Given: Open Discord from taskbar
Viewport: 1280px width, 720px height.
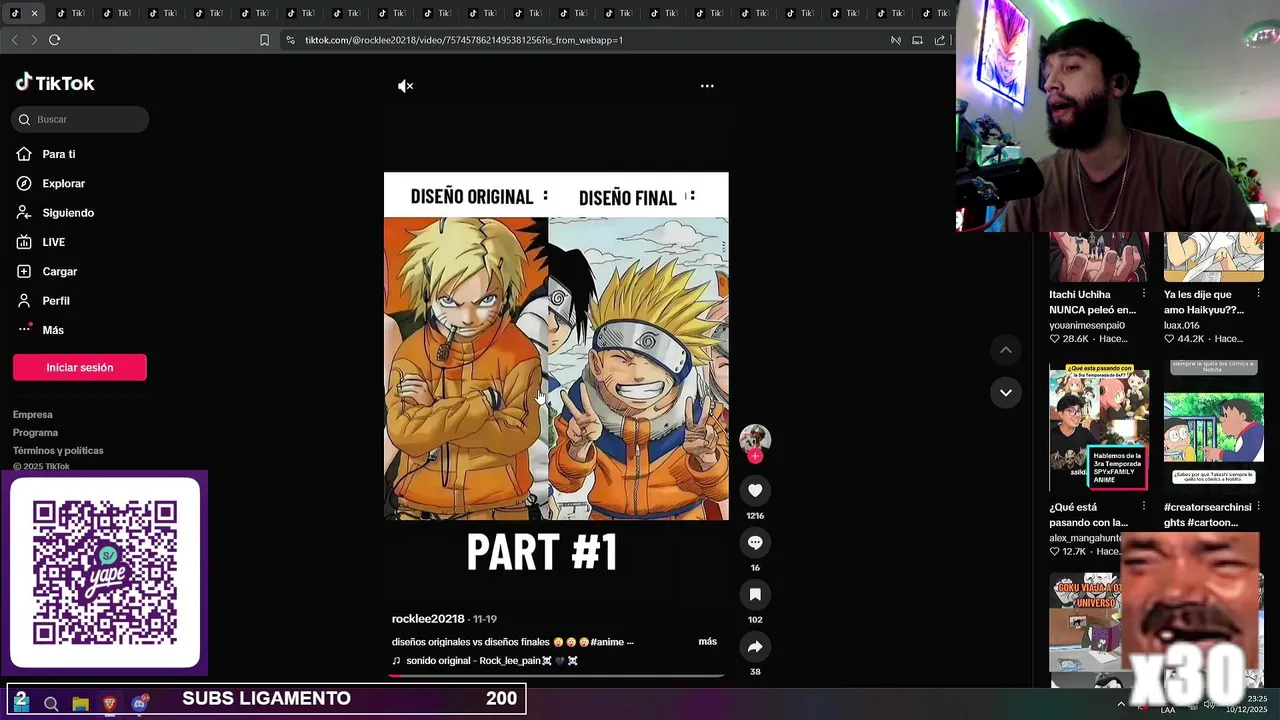Looking at the screenshot, I should pyautogui.click(x=139, y=703).
